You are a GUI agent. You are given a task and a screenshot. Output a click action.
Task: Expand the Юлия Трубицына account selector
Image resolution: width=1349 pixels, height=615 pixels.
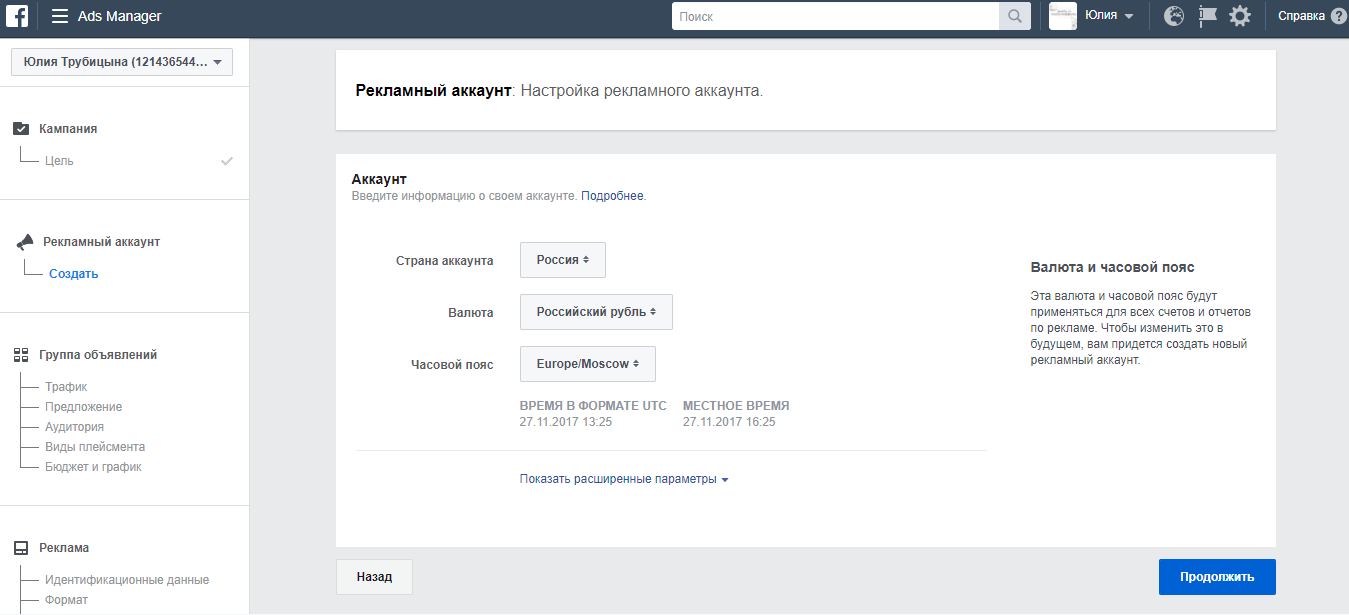coord(122,62)
